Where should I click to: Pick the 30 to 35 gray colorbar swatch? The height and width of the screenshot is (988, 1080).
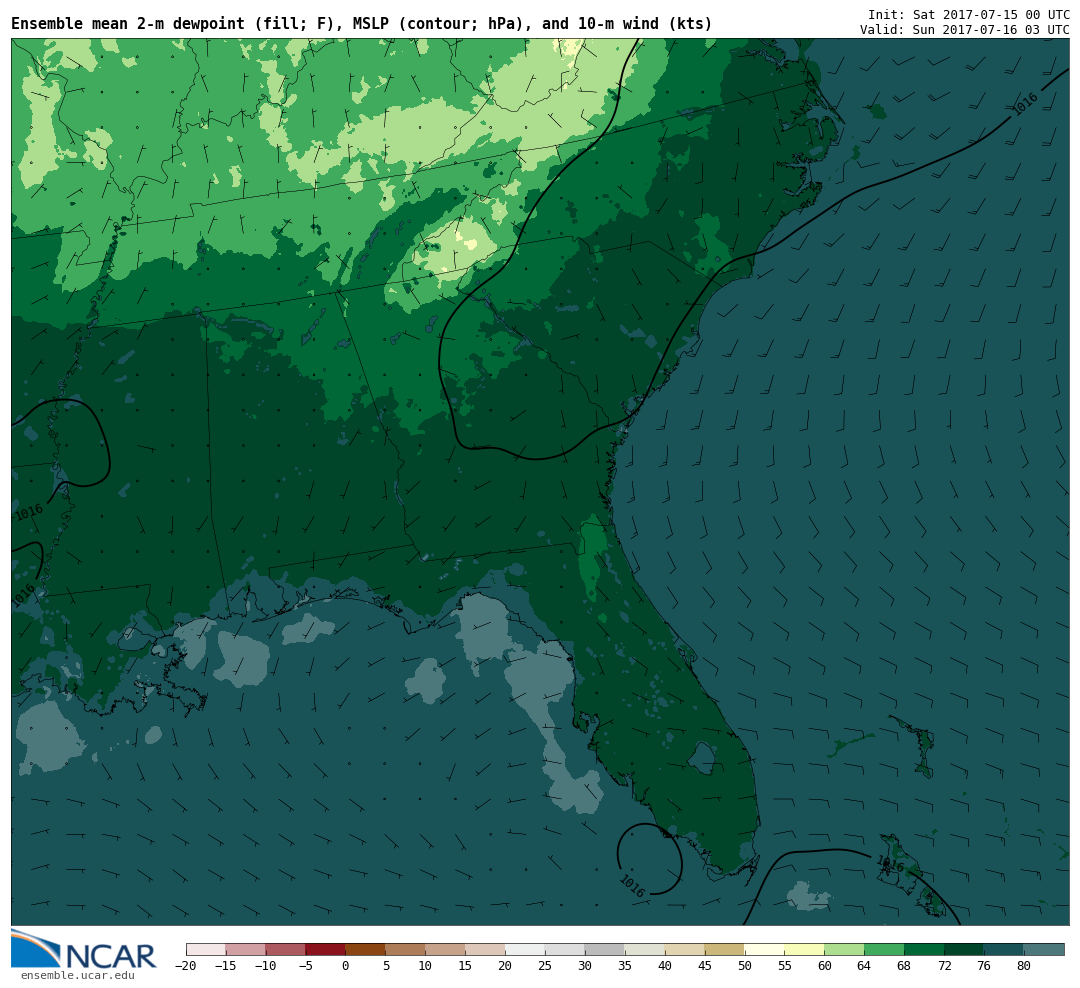pyautogui.click(x=605, y=949)
